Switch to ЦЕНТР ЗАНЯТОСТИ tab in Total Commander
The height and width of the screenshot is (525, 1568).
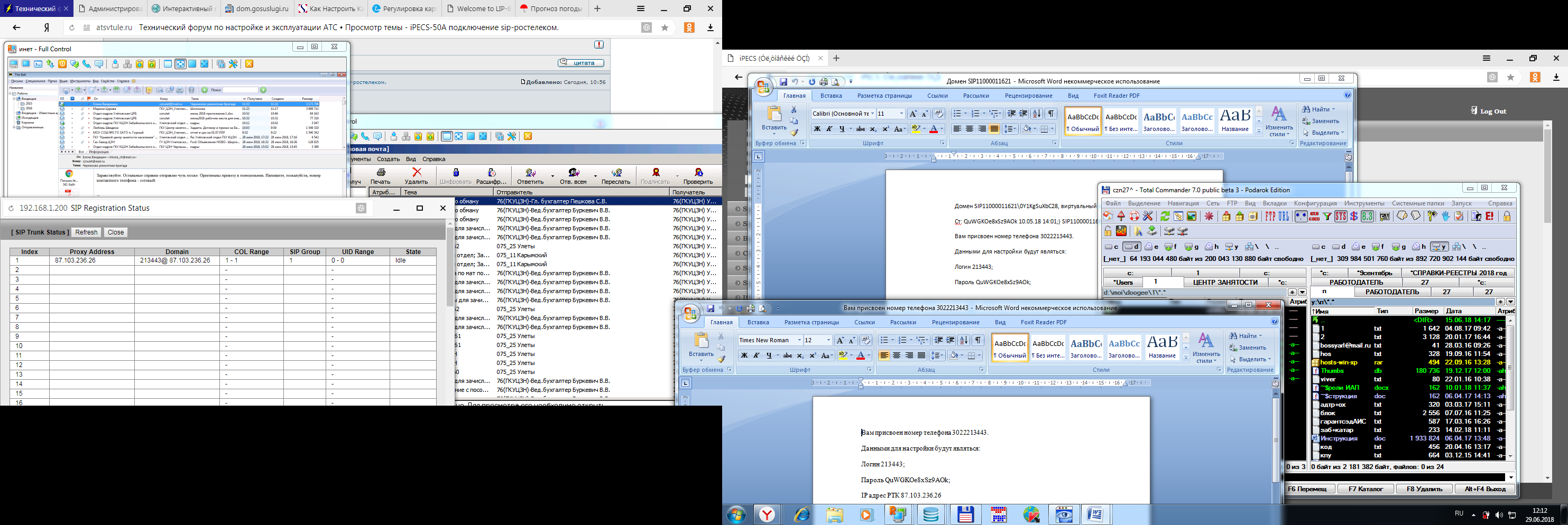pyautogui.click(x=1225, y=282)
